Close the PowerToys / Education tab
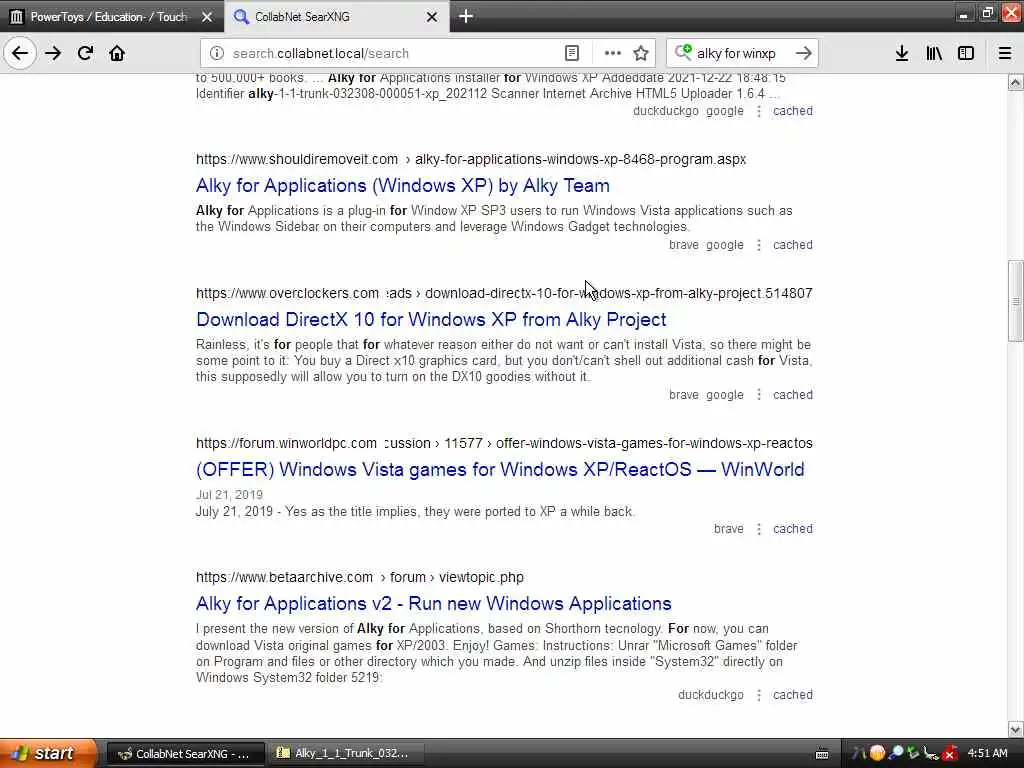 point(207,17)
